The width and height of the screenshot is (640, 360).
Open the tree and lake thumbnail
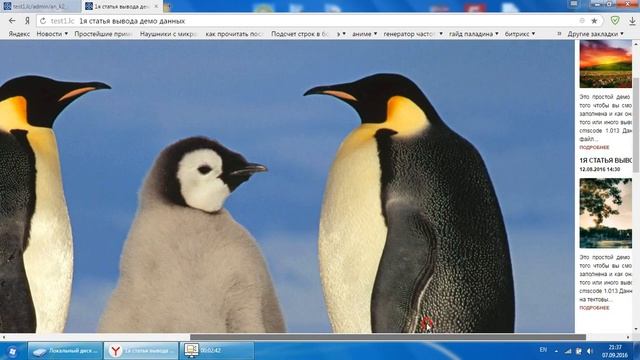point(605,213)
